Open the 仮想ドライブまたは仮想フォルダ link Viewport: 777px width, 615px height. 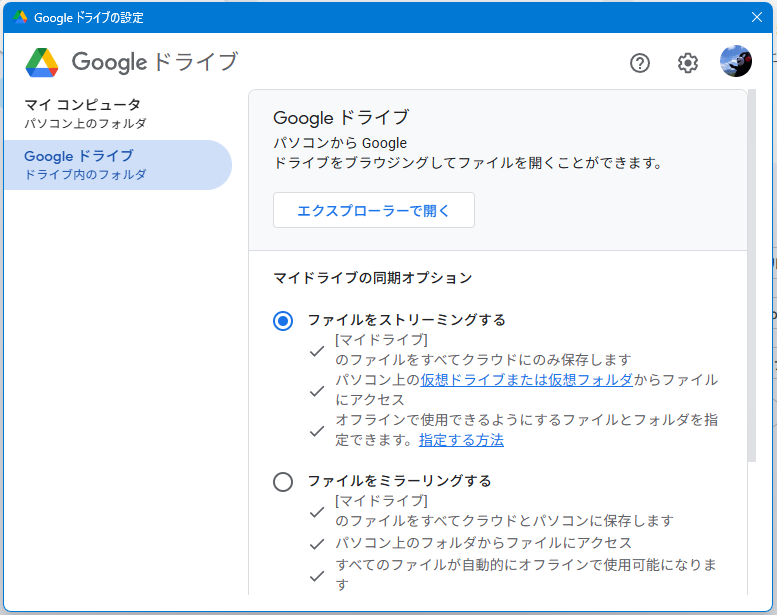(526, 380)
